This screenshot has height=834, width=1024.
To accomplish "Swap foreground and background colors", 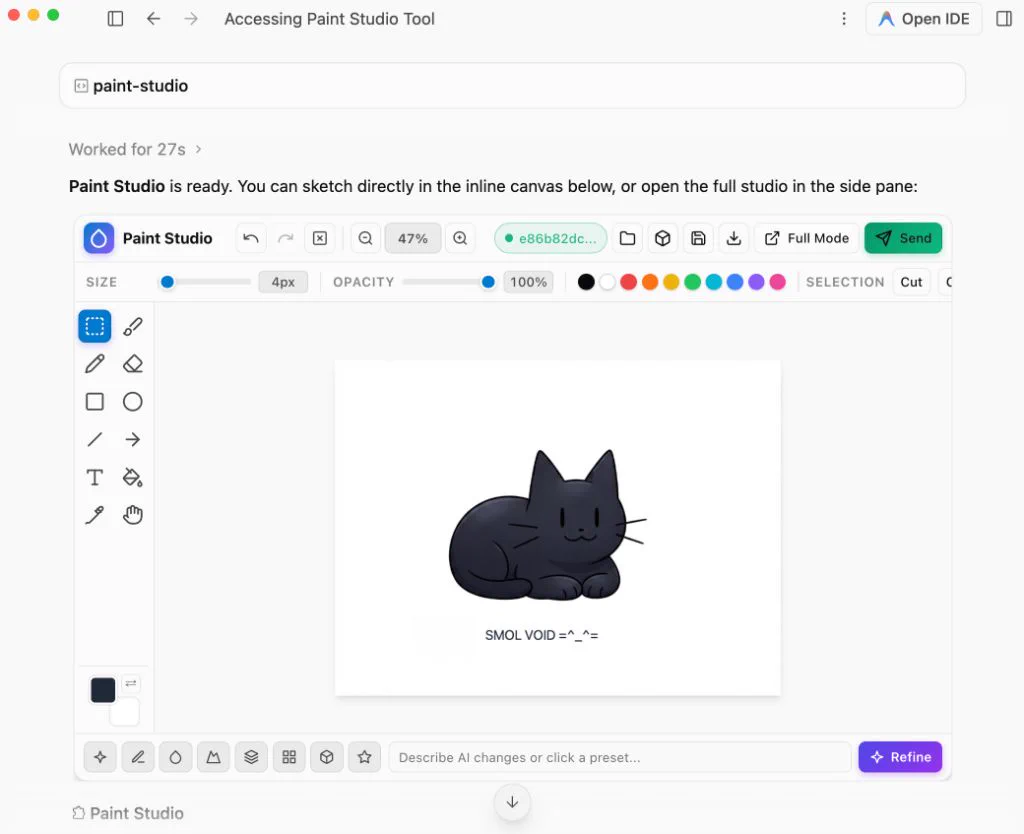I will coord(131,683).
